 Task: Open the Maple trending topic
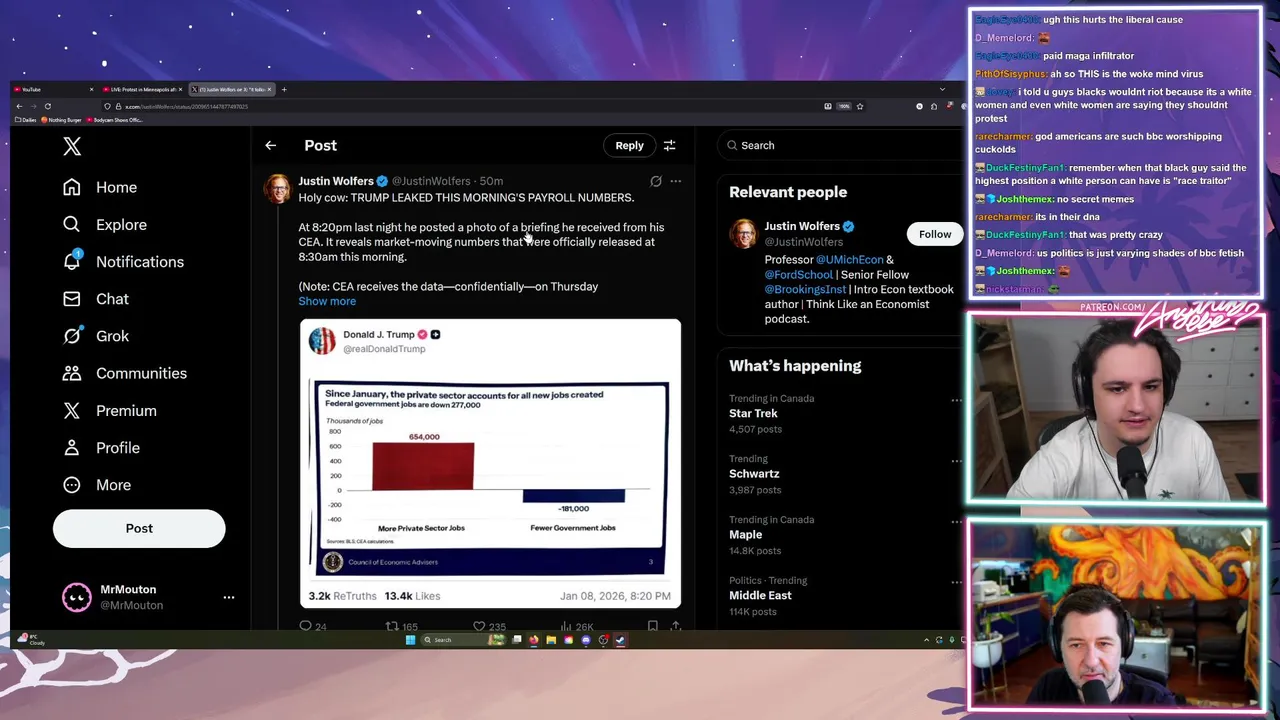[745, 535]
